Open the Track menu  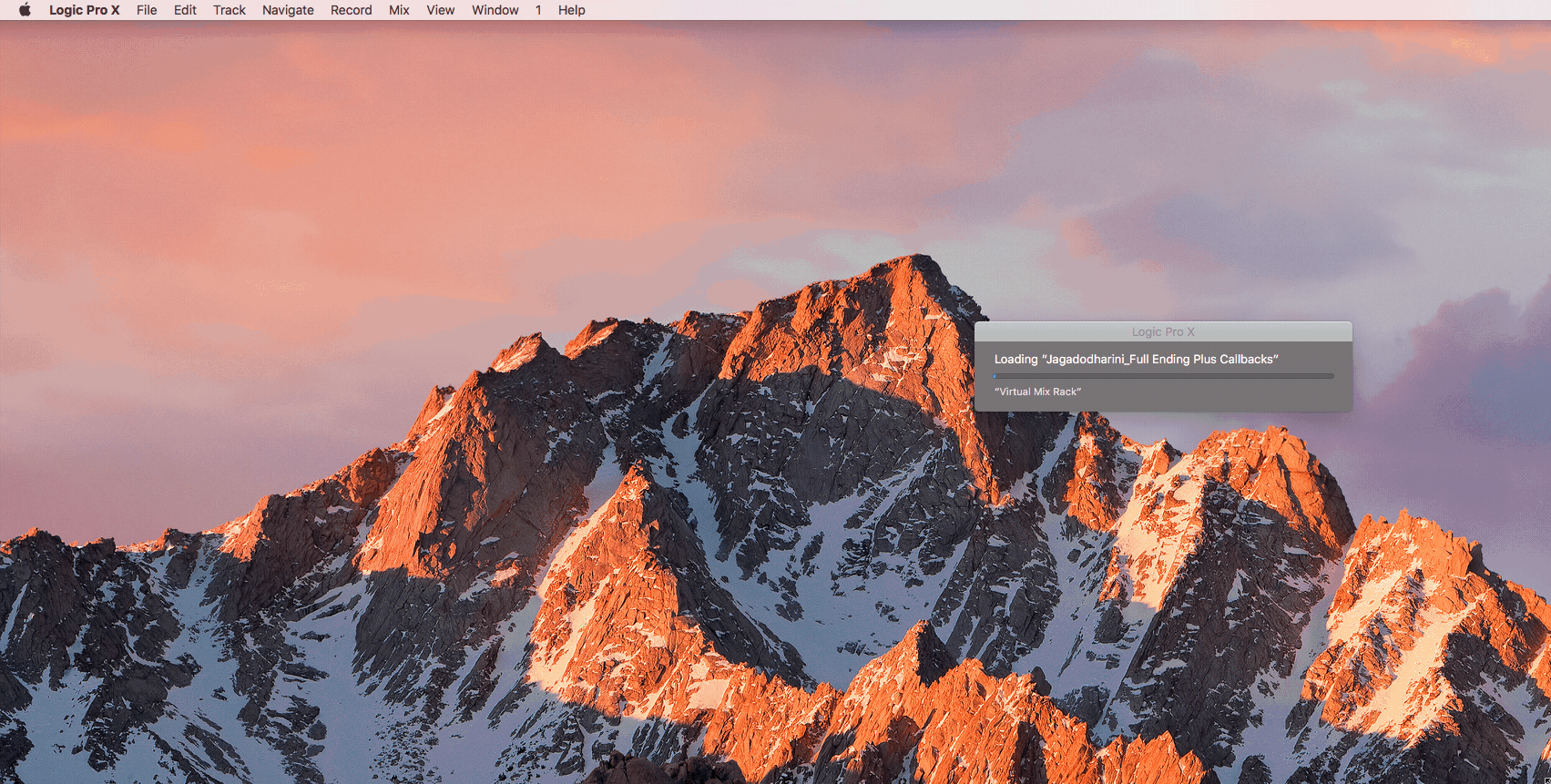click(x=230, y=10)
